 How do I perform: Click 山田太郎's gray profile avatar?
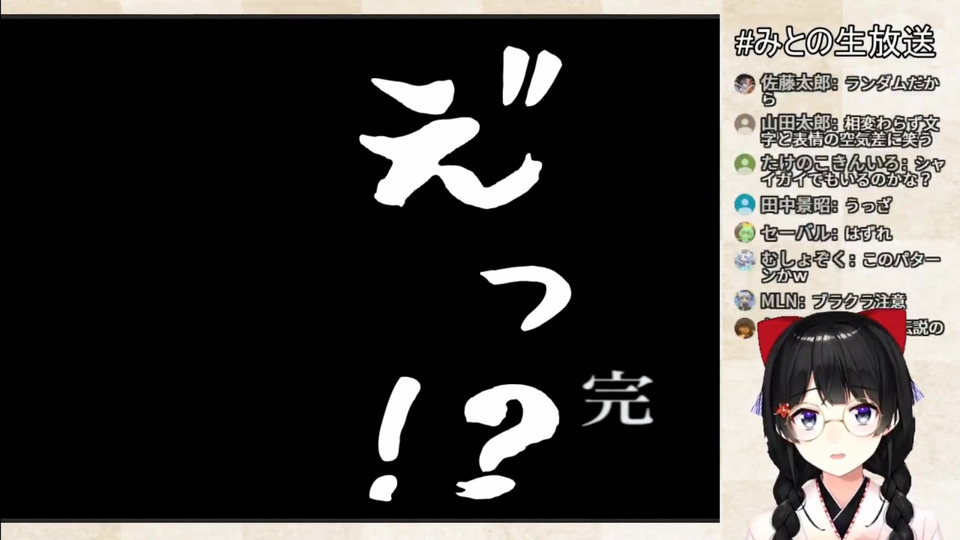744,124
